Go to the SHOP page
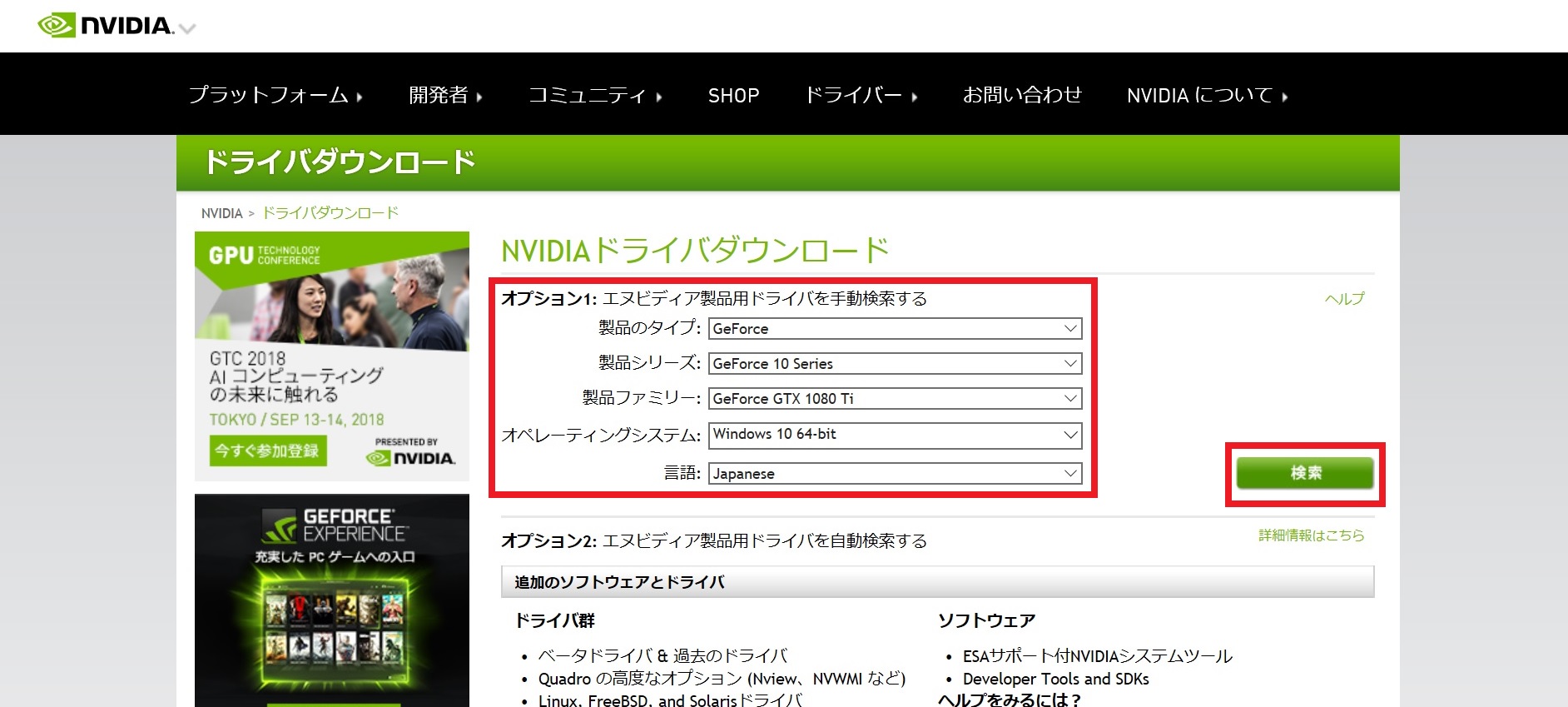 733,96
